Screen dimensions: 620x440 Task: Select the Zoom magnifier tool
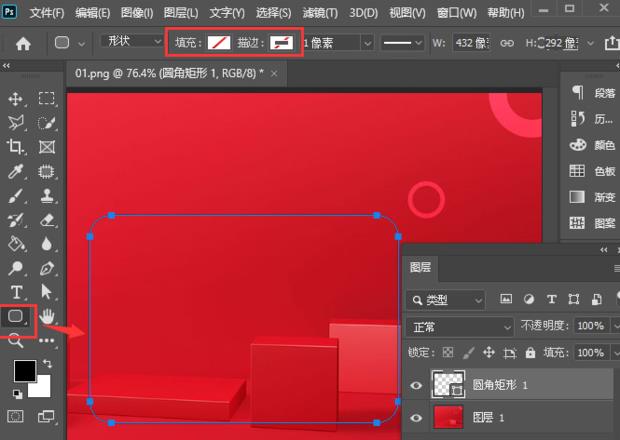(x=16, y=340)
